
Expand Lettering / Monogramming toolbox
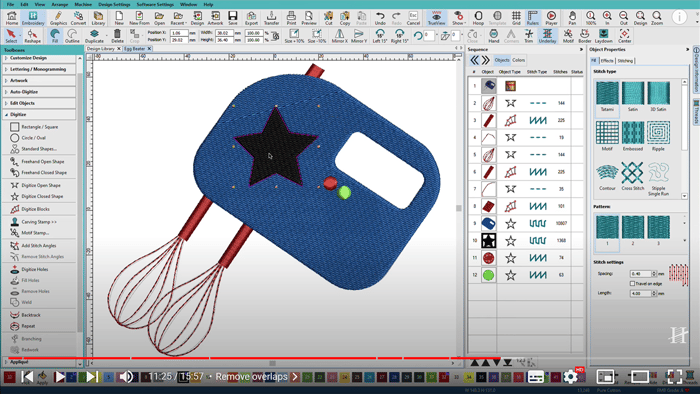[38, 69]
